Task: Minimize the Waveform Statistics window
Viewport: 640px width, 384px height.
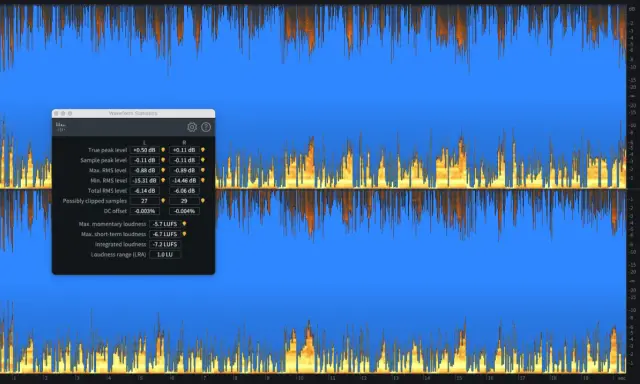Action: coord(63,113)
